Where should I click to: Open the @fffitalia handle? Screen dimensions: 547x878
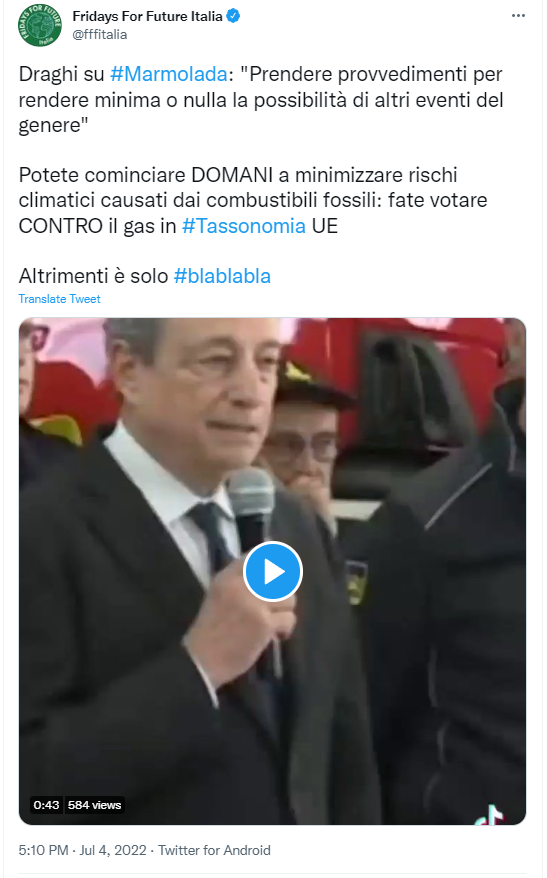(100, 35)
